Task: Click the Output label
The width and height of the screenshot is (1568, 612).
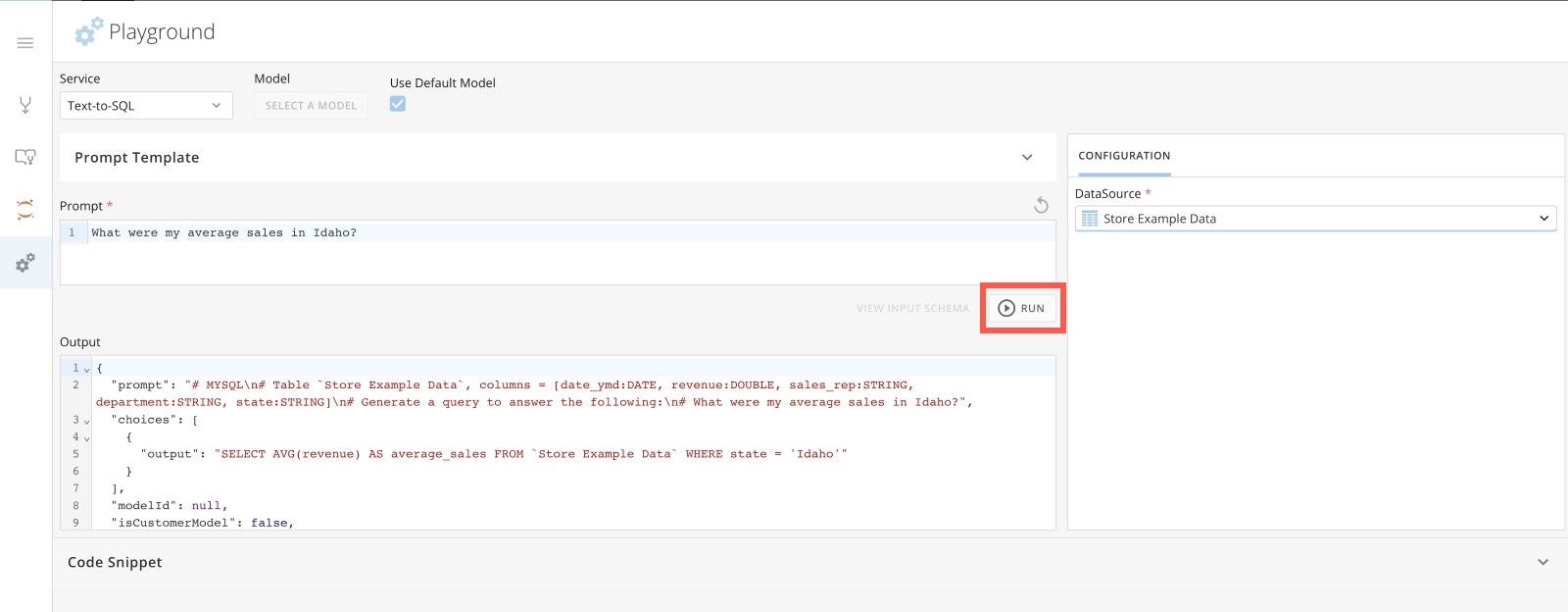Action: [x=80, y=342]
